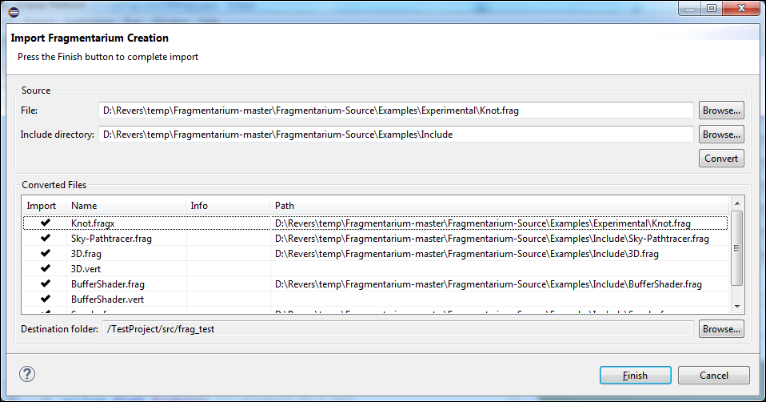Uncheck the import checkmark for Knot.fragx
Viewport: 766px width, 402px height.
pyautogui.click(x=45, y=224)
